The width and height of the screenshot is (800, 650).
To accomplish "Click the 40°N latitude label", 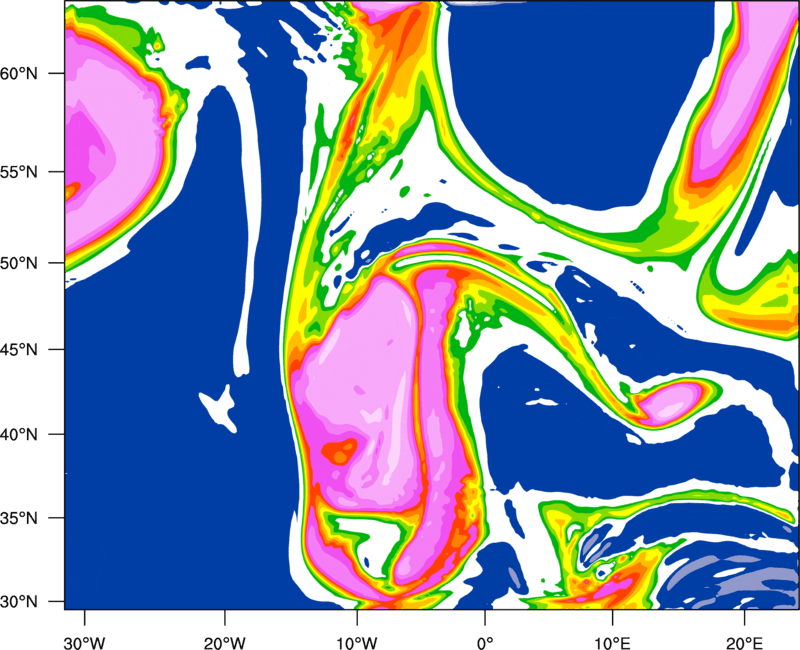I will tap(19, 435).
